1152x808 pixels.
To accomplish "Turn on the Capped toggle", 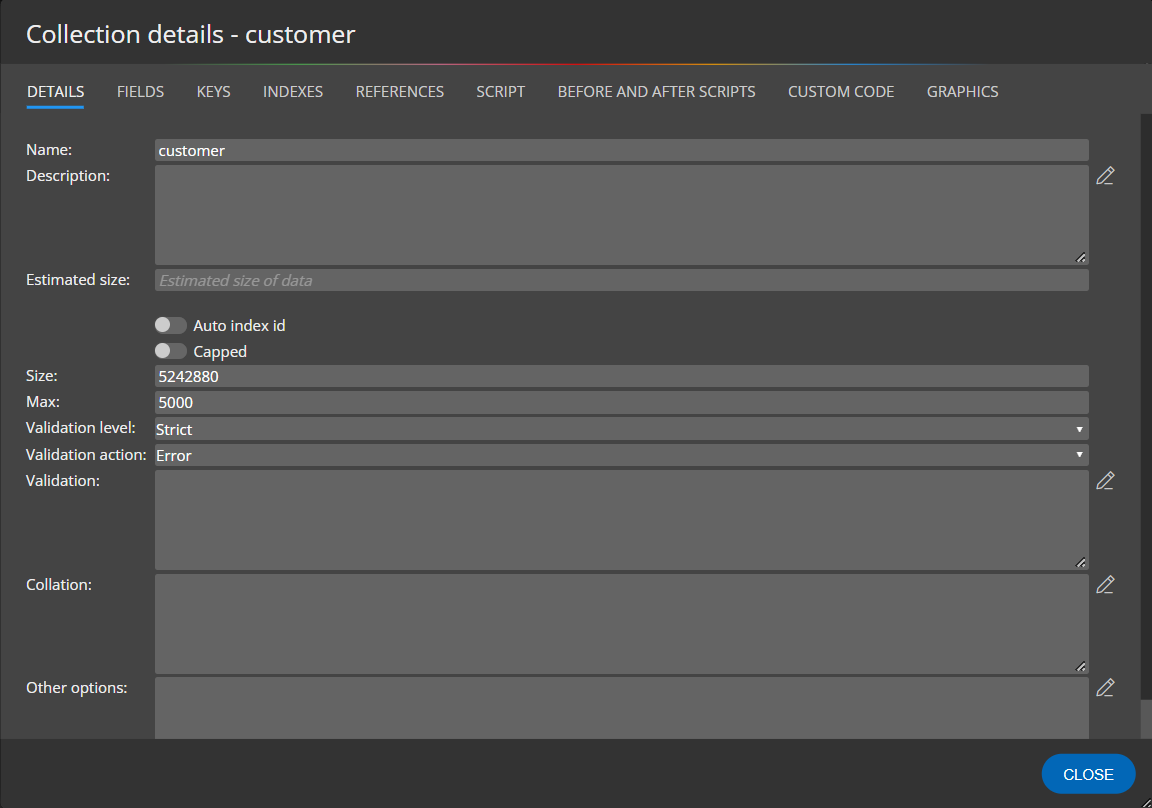I will pyautogui.click(x=171, y=352).
